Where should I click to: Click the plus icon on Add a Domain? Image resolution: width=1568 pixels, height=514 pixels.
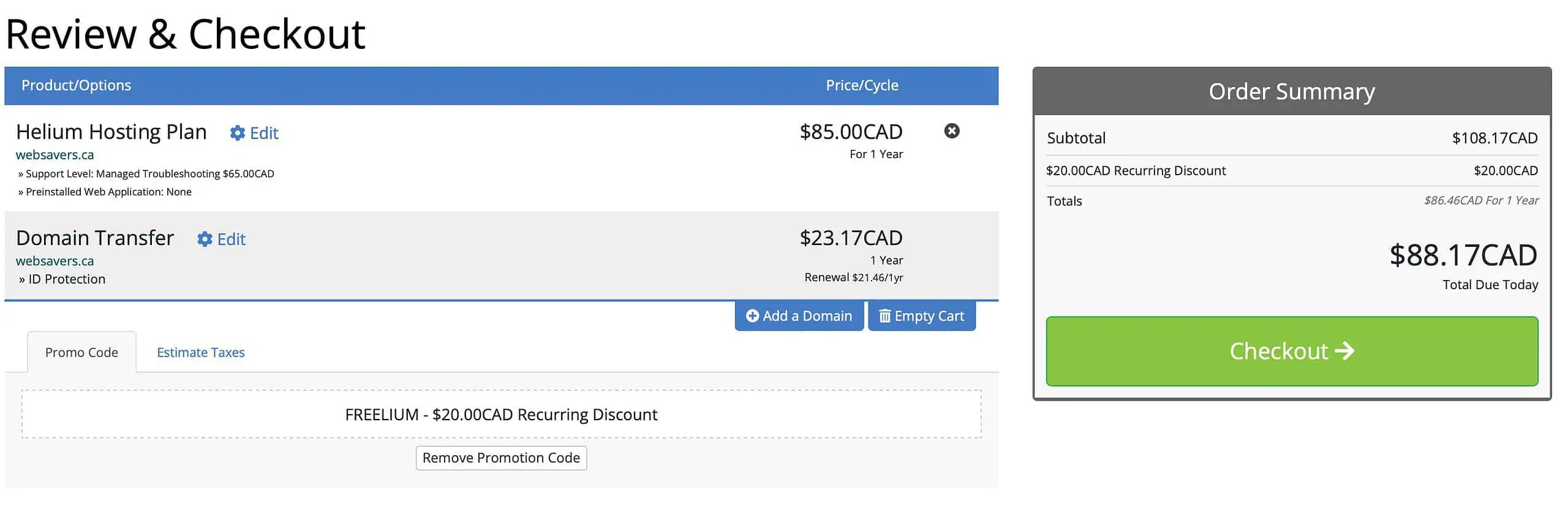point(753,316)
